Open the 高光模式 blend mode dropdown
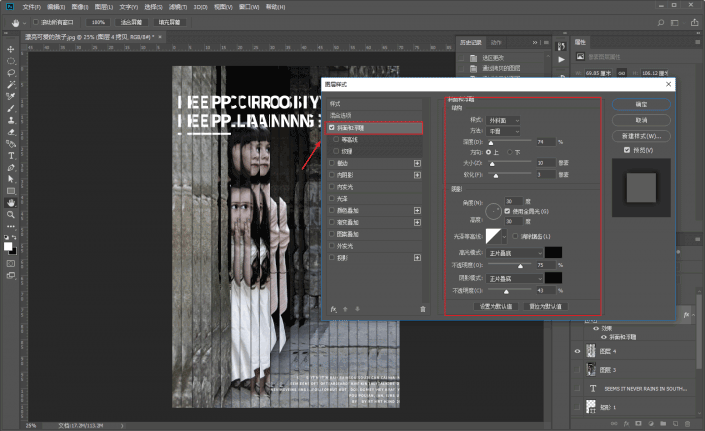This screenshot has height=431, width=705. click(x=514, y=253)
